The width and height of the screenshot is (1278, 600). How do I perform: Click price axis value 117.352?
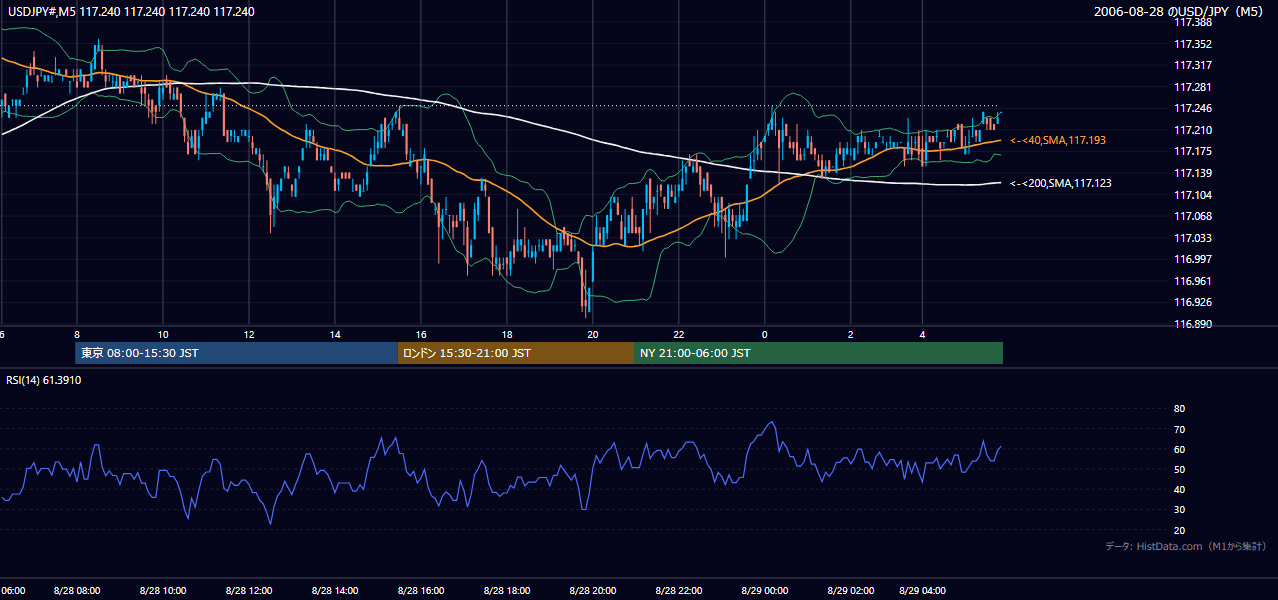pyautogui.click(x=1192, y=44)
